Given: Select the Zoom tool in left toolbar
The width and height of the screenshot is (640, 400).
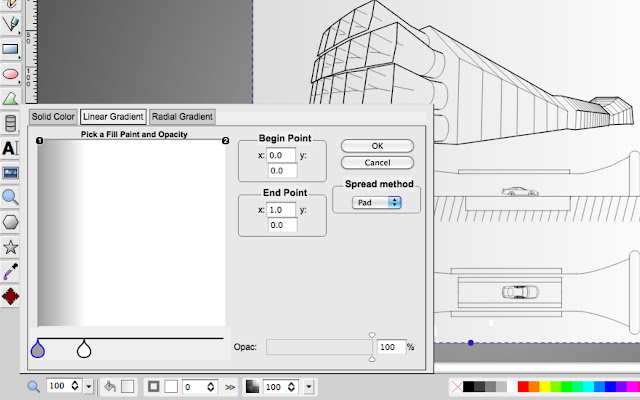Looking at the screenshot, I should click(x=10, y=198).
